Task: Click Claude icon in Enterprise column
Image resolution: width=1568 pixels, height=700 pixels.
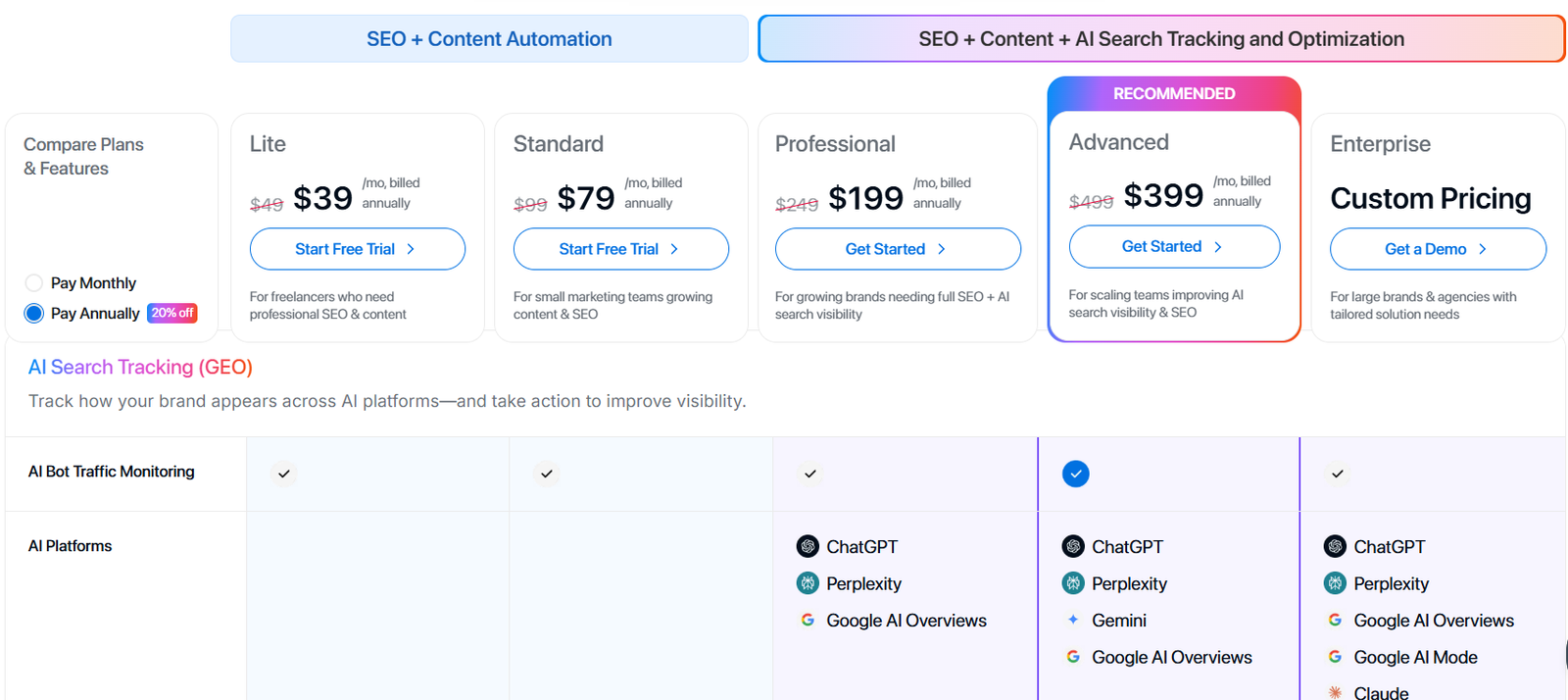Action: pyautogui.click(x=1335, y=692)
